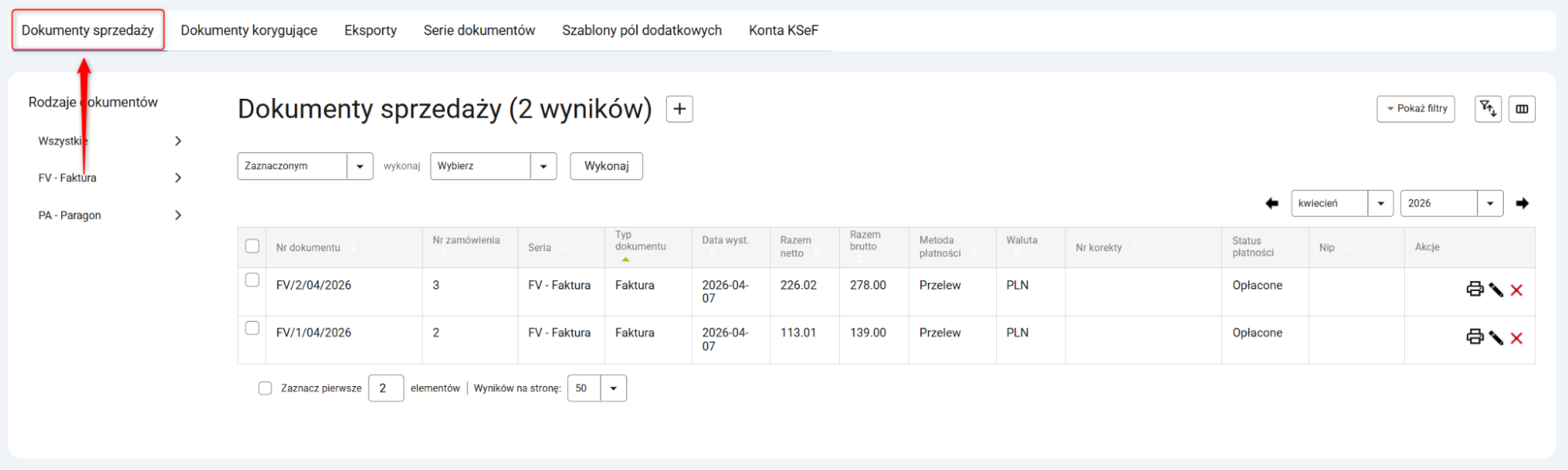The height and width of the screenshot is (470, 1568).
Task: Open the column layout settings icon
Action: point(1522,109)
